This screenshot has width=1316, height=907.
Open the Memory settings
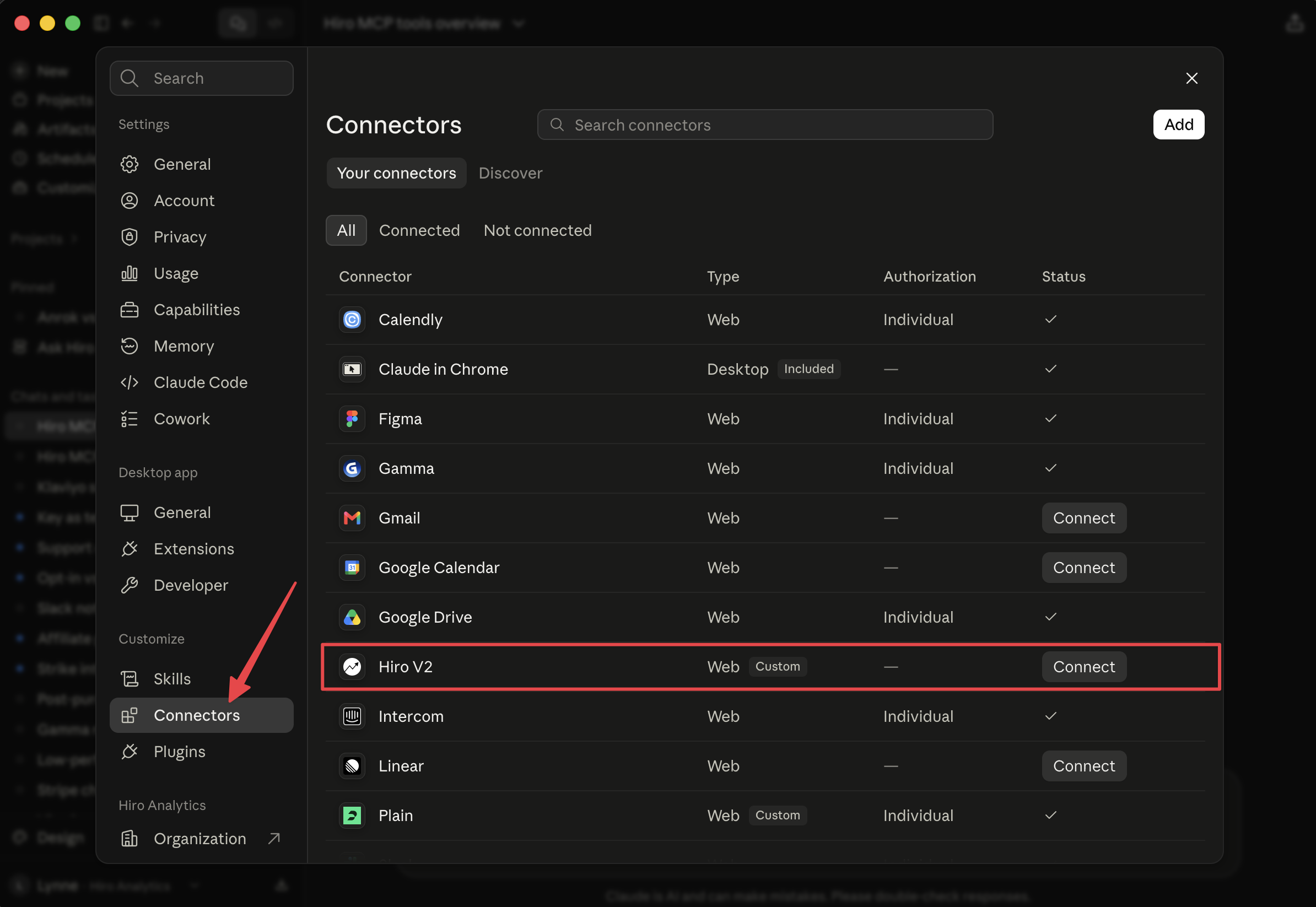coord(201,346)
